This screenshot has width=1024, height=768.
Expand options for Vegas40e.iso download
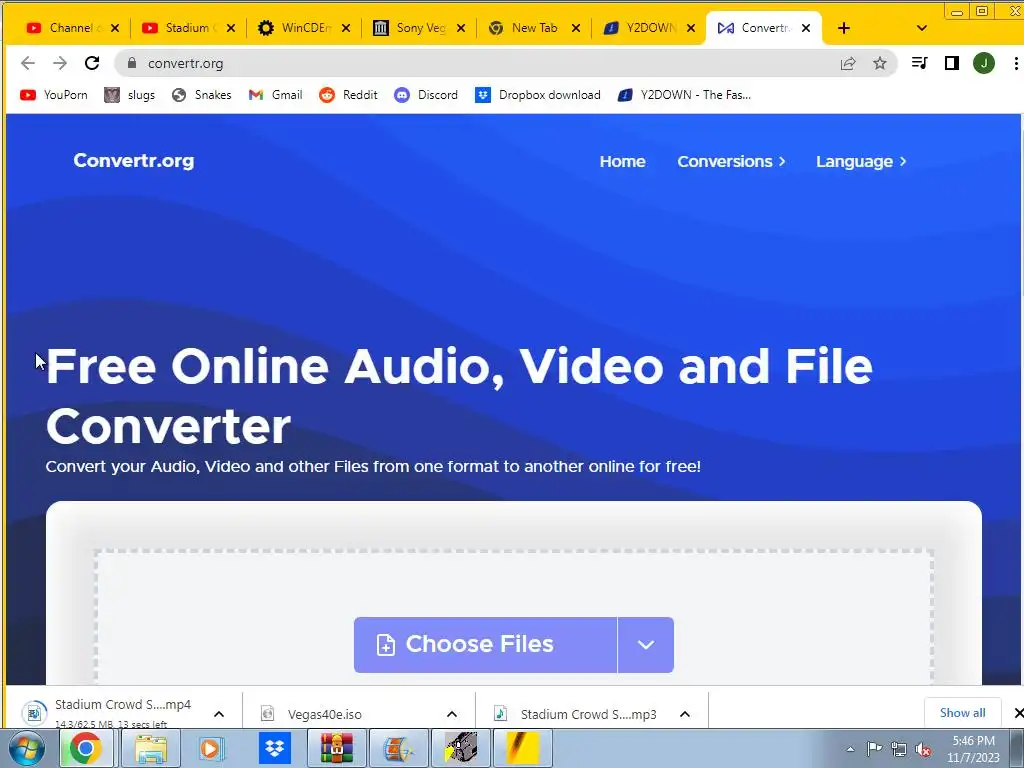pyautogui.click(x=452, y=714)
